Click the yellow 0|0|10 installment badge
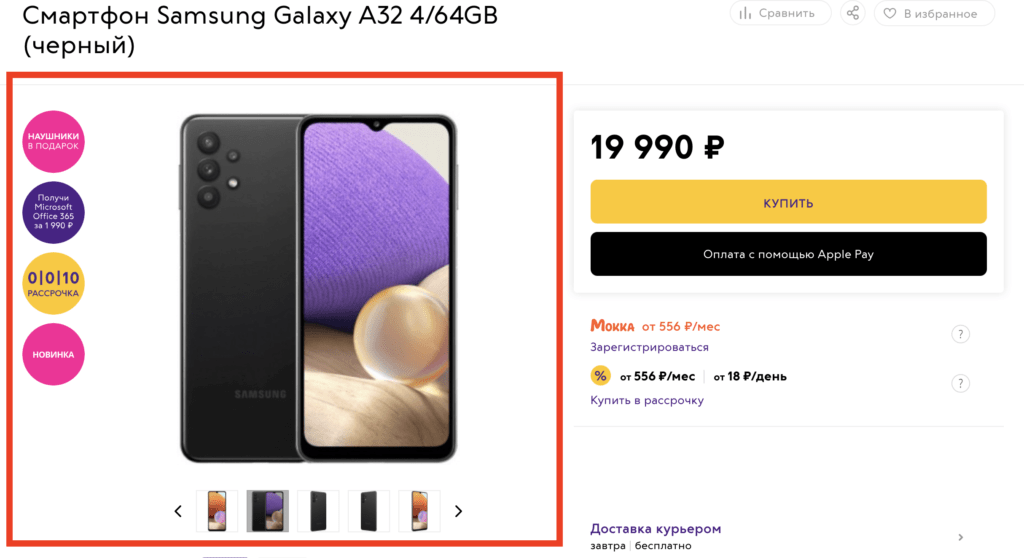Screen dimensions: 1024x558 [x=54, y=284]
